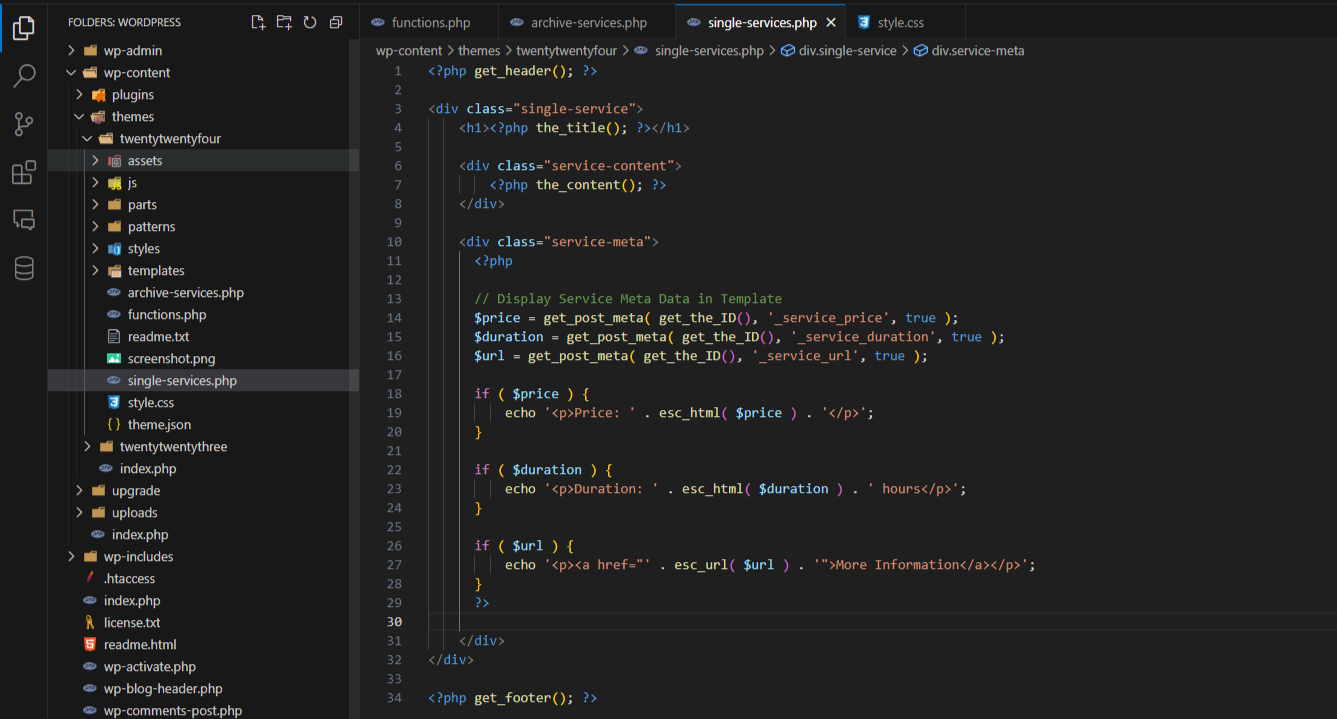Close the single-services.php tab
The height and width of the screenshot is (719, 1337).
(830, 22)
